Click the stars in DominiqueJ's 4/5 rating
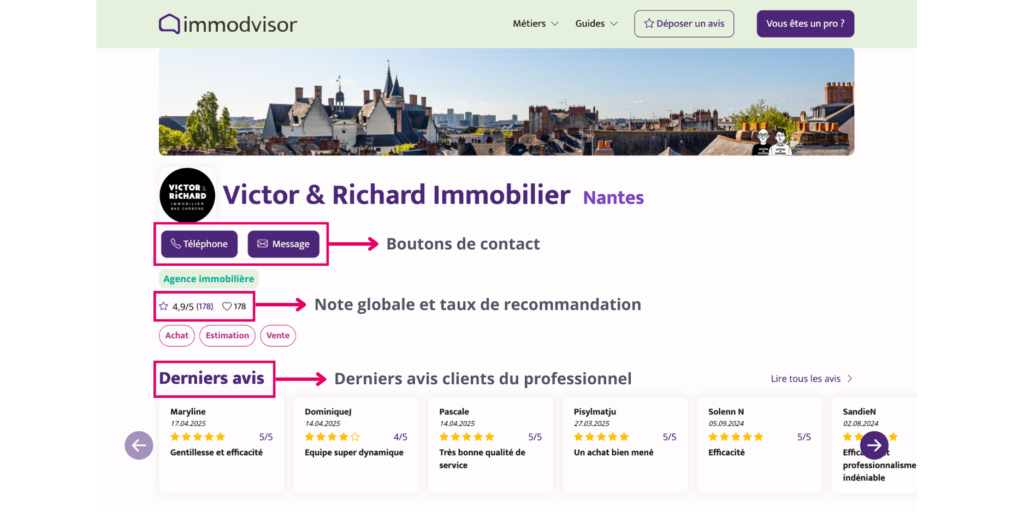1024x512 pixels. [332, 437]
